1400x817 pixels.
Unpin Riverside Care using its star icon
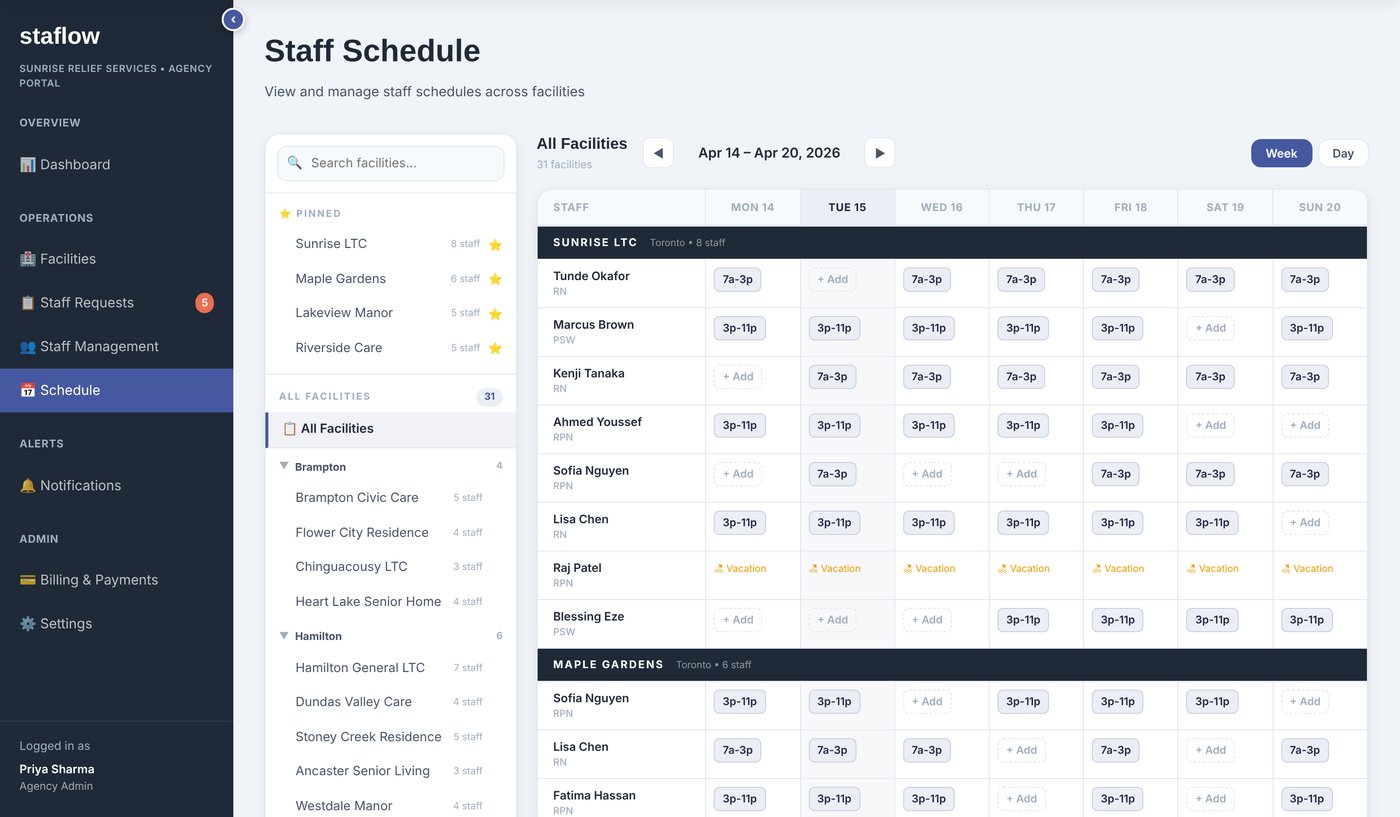click(x=495, y=348)
